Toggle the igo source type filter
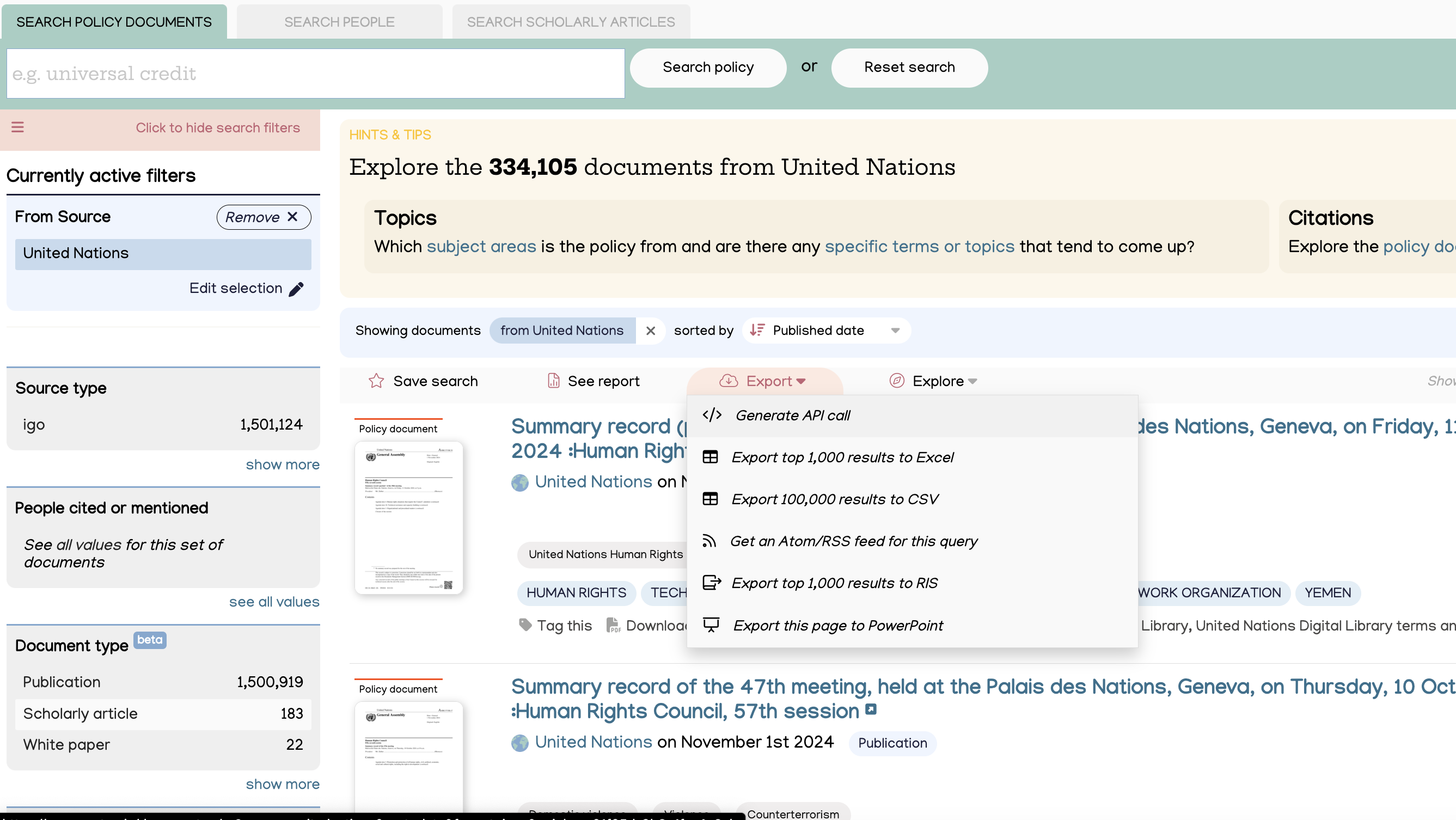This screenshot has height=820, width=1456. (x=163, y=425)
